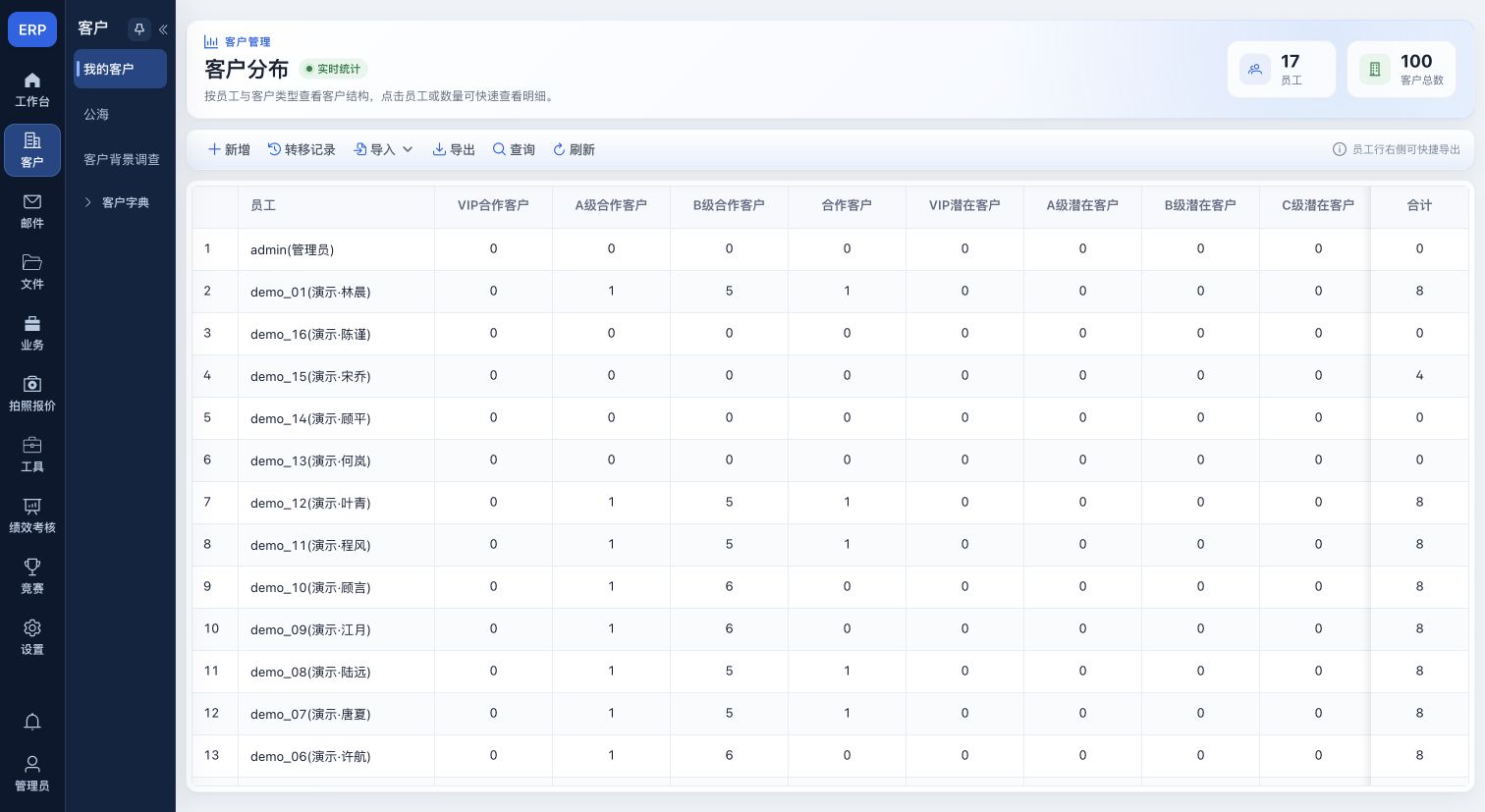The width and height of the screenshot is (1485, 812).
Task: Select 公海 in submenu
Action: pos(120,114)
